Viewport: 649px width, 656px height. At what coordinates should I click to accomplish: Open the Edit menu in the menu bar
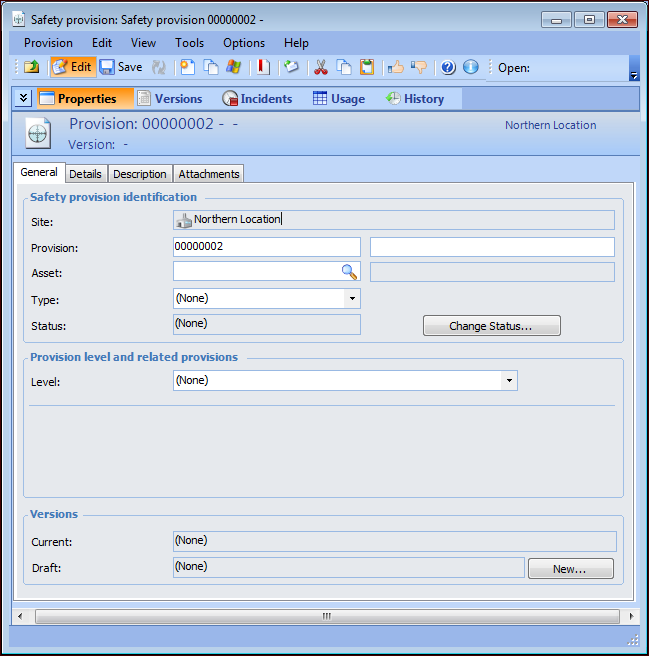tap(102, 43)
